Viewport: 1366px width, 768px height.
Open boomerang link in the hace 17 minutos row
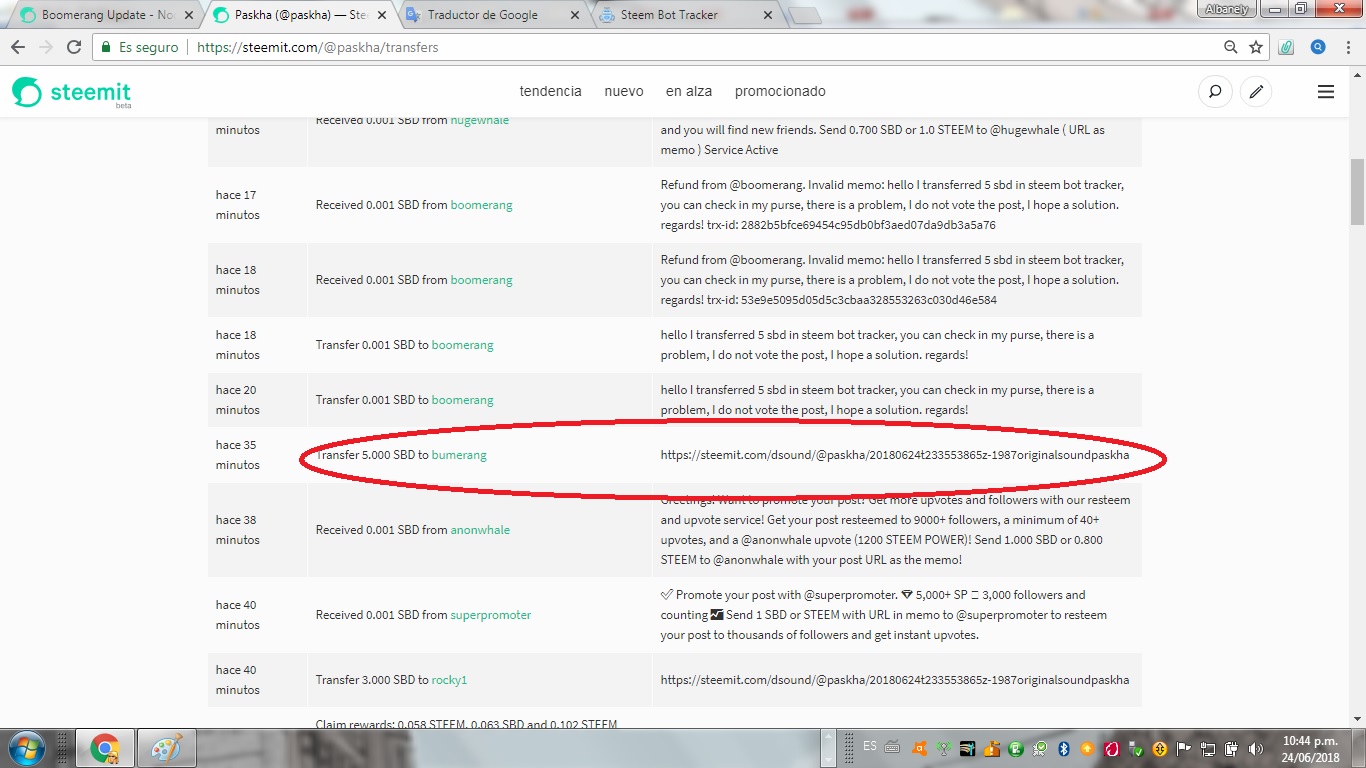pos(481,205)
